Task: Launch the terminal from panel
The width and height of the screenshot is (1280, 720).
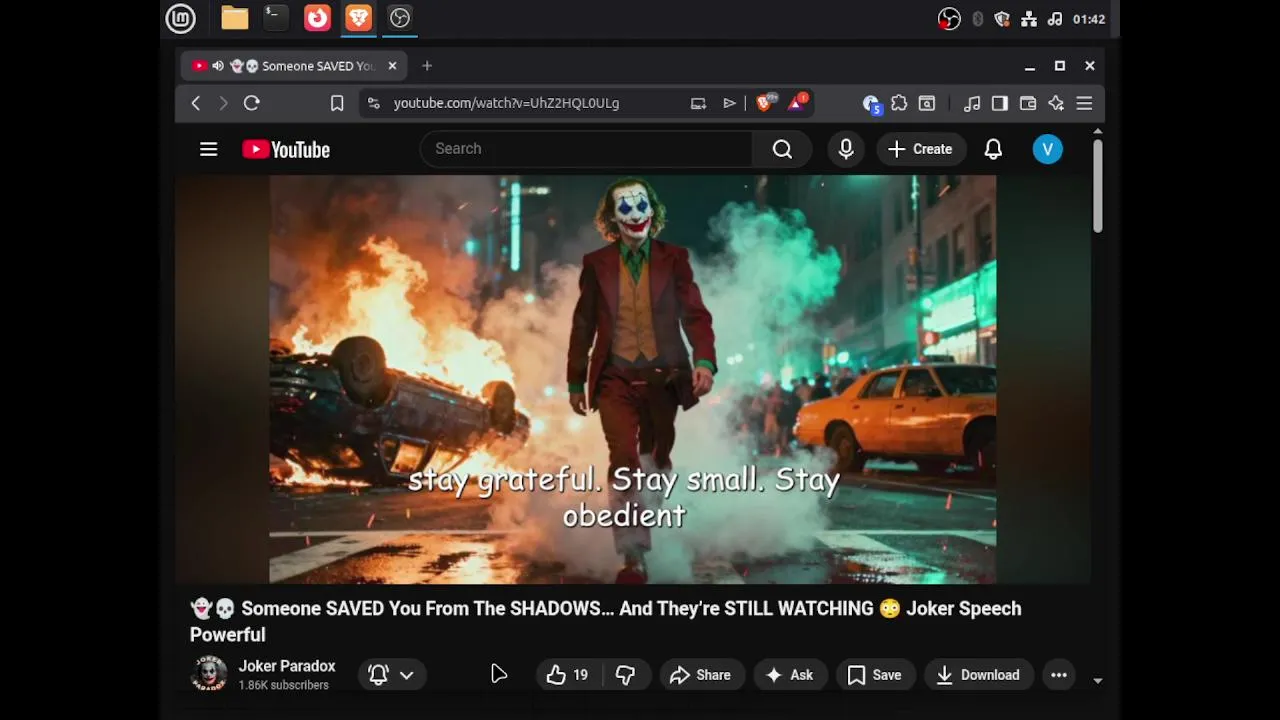Action: 276,18
